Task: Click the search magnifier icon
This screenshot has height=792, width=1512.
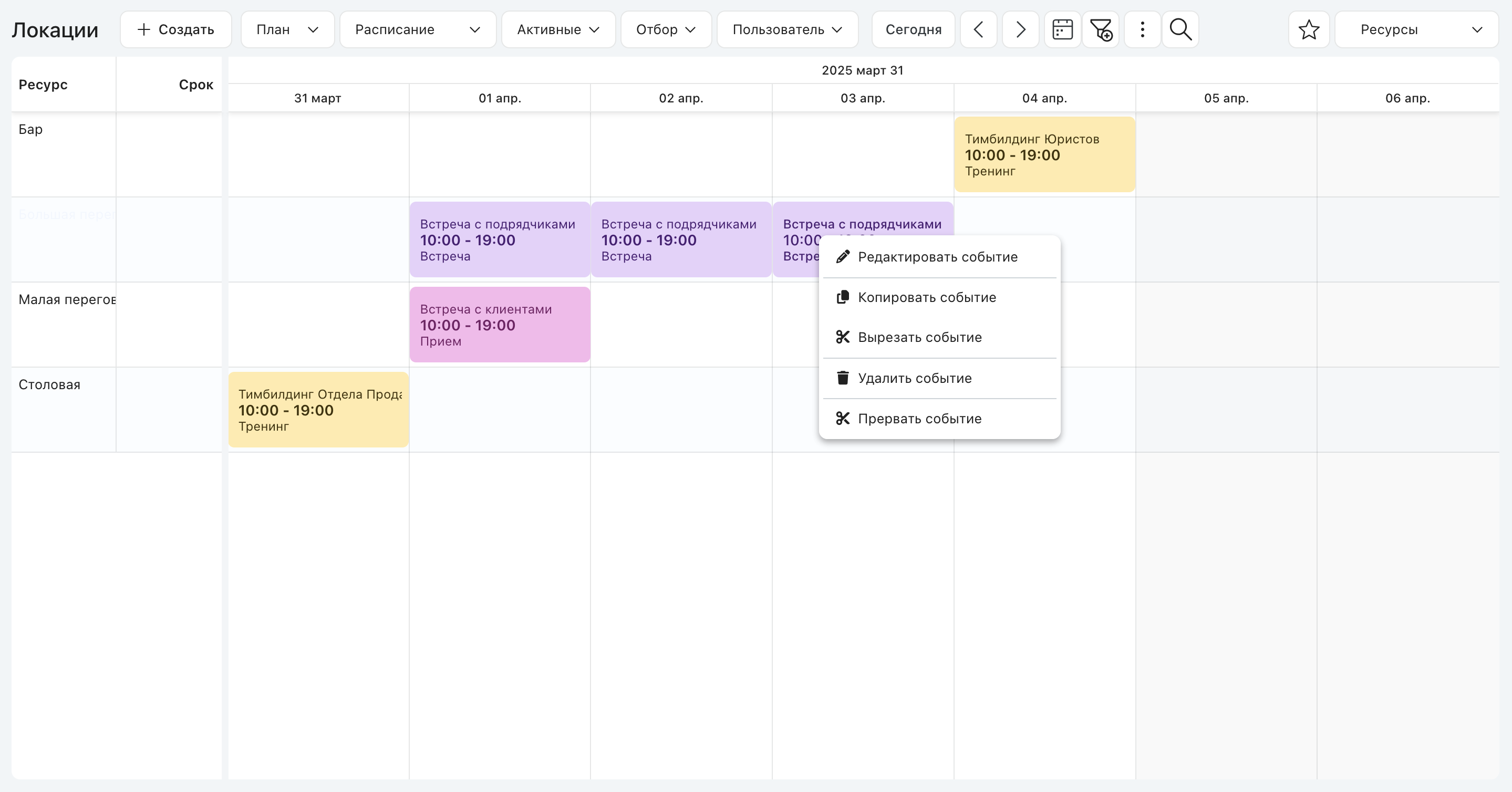Action: point(1180,29)
